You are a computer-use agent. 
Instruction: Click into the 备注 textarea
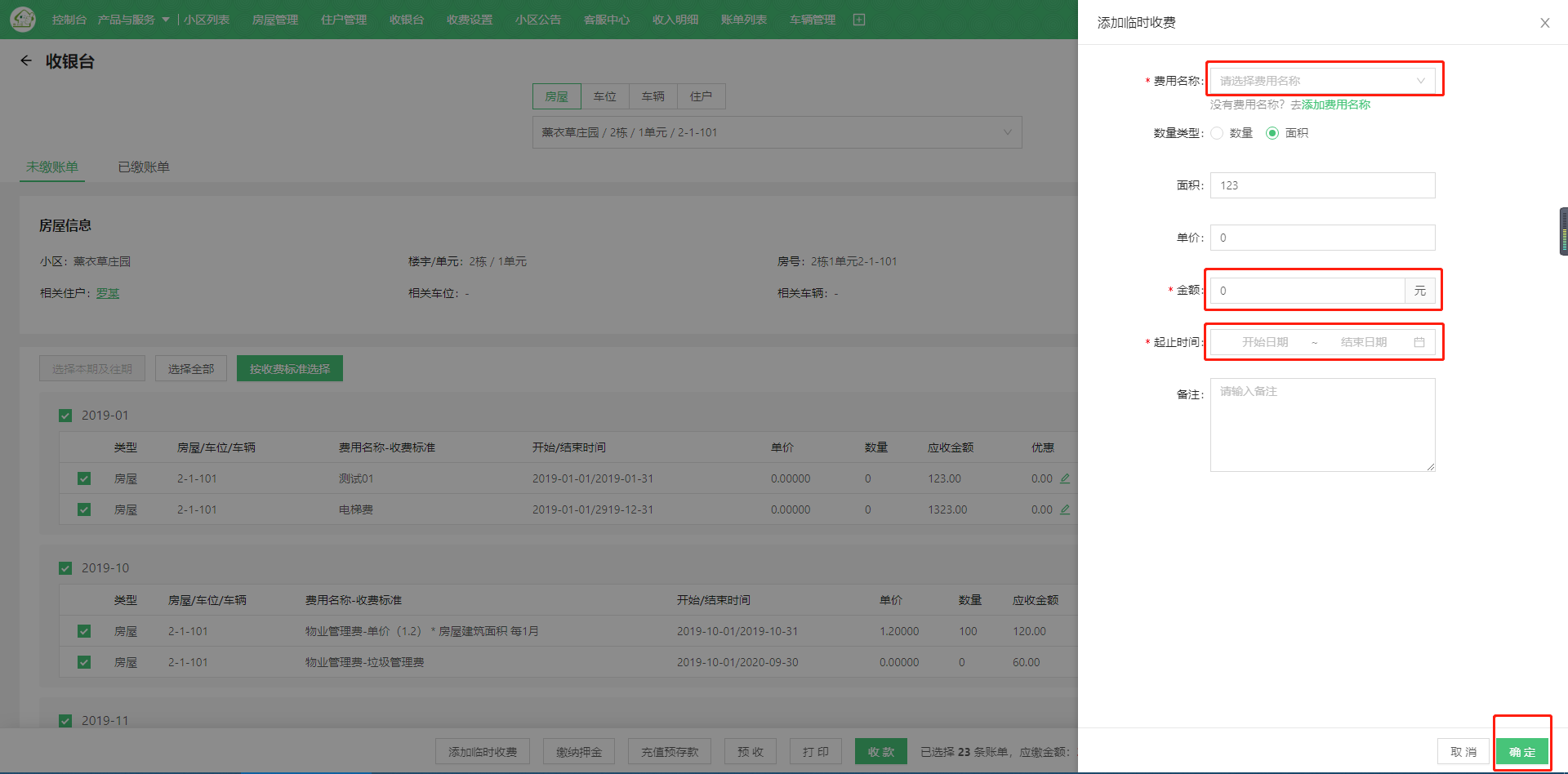(x=1322, y=425)
